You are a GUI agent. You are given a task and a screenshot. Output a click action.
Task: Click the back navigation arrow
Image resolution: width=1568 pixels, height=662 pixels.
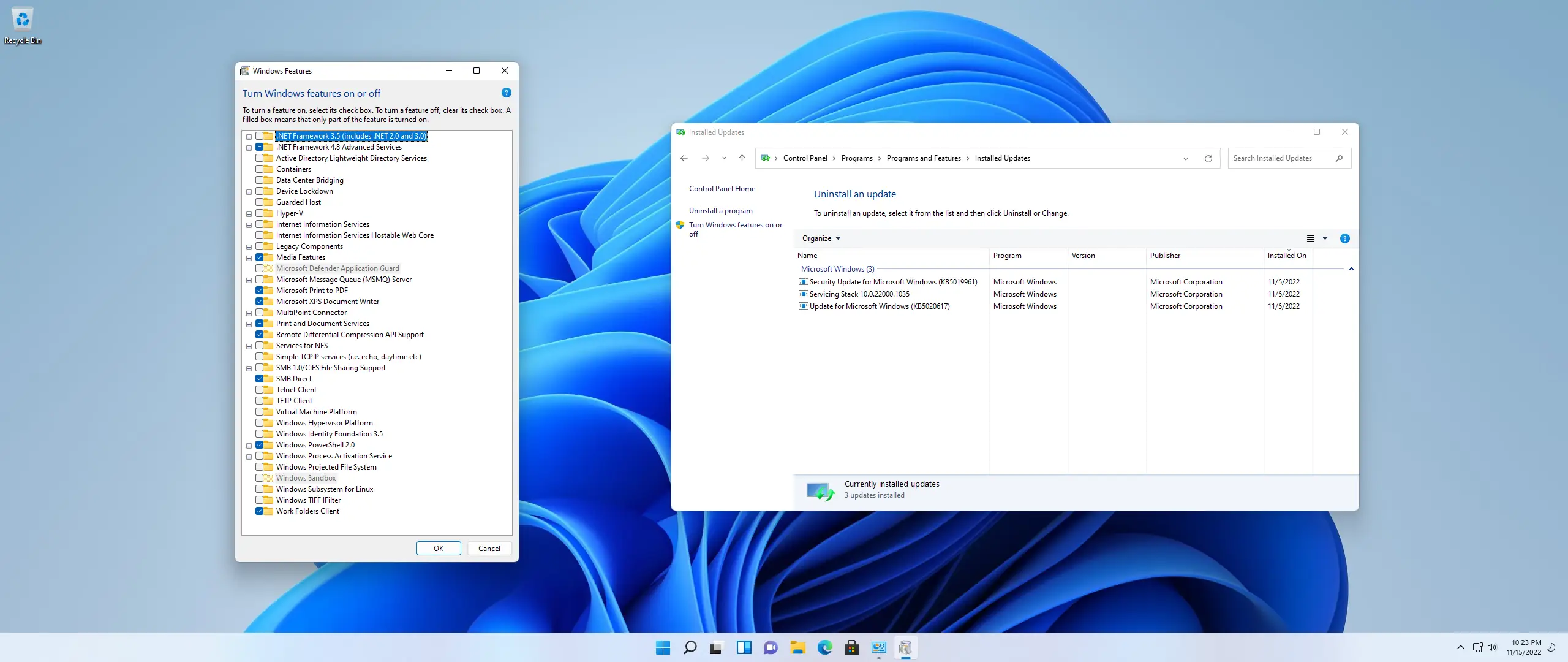684,158
